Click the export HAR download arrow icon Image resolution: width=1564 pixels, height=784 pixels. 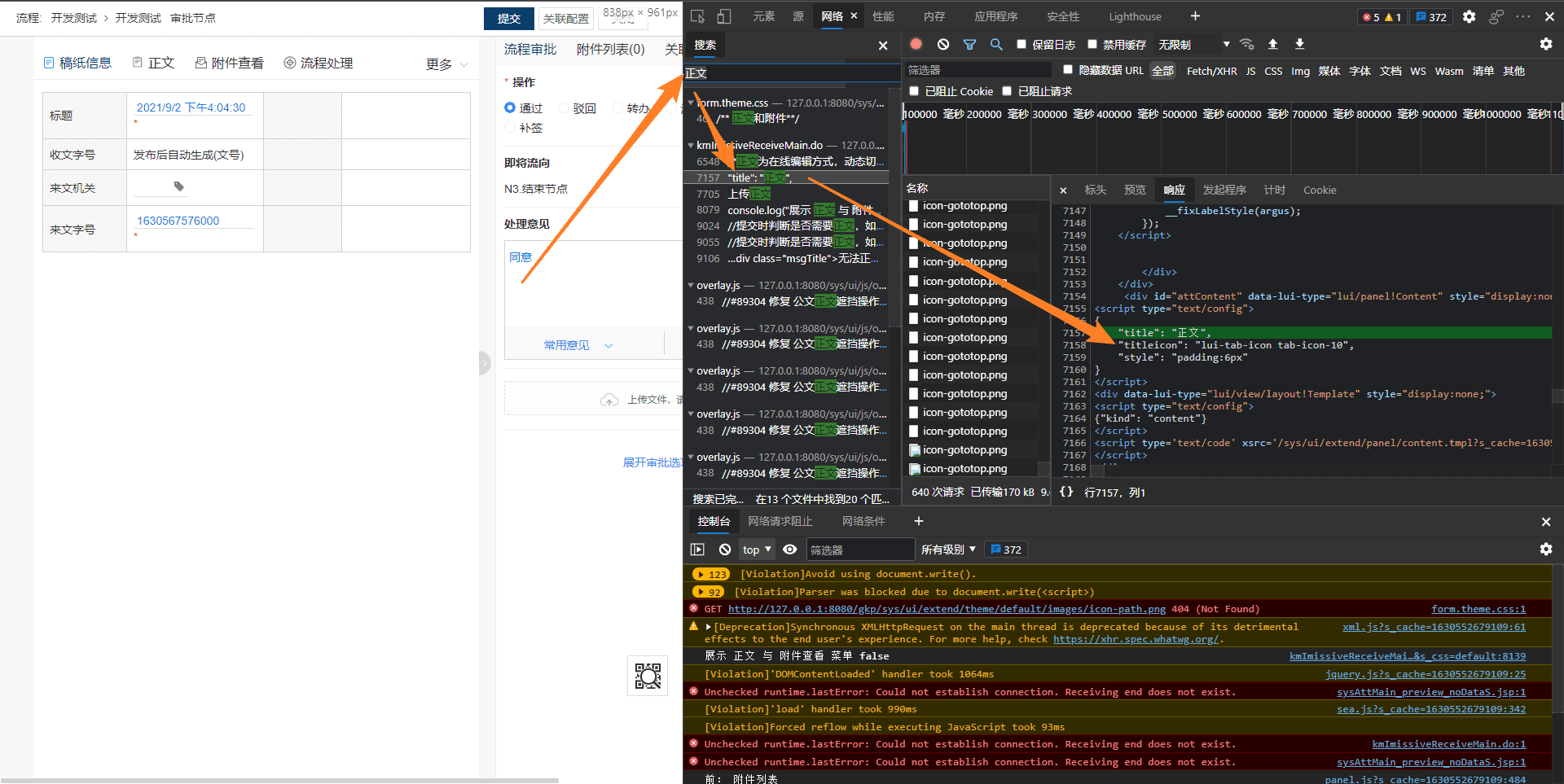pyautogui.click(x=1299, y=44)
